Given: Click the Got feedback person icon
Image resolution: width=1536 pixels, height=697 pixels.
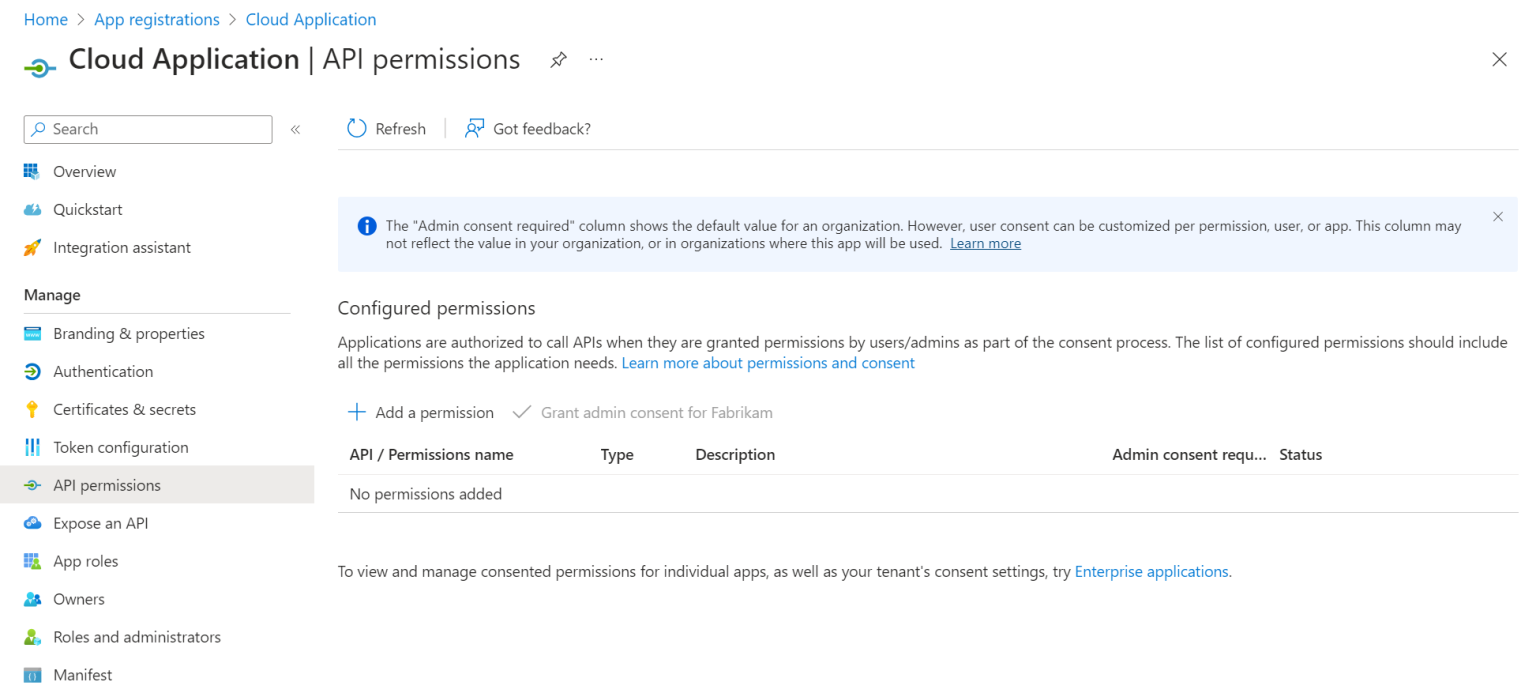Looking at the screenshot, I should coord(475,129).
